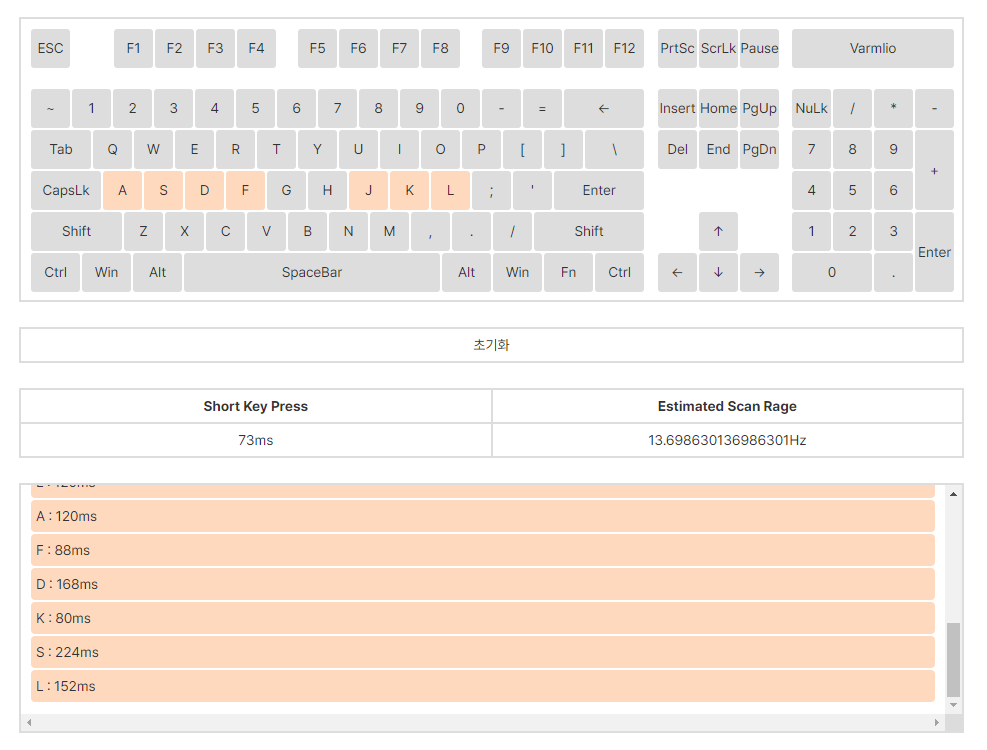
Task: Click the Home key
Action: pos(718,108)
